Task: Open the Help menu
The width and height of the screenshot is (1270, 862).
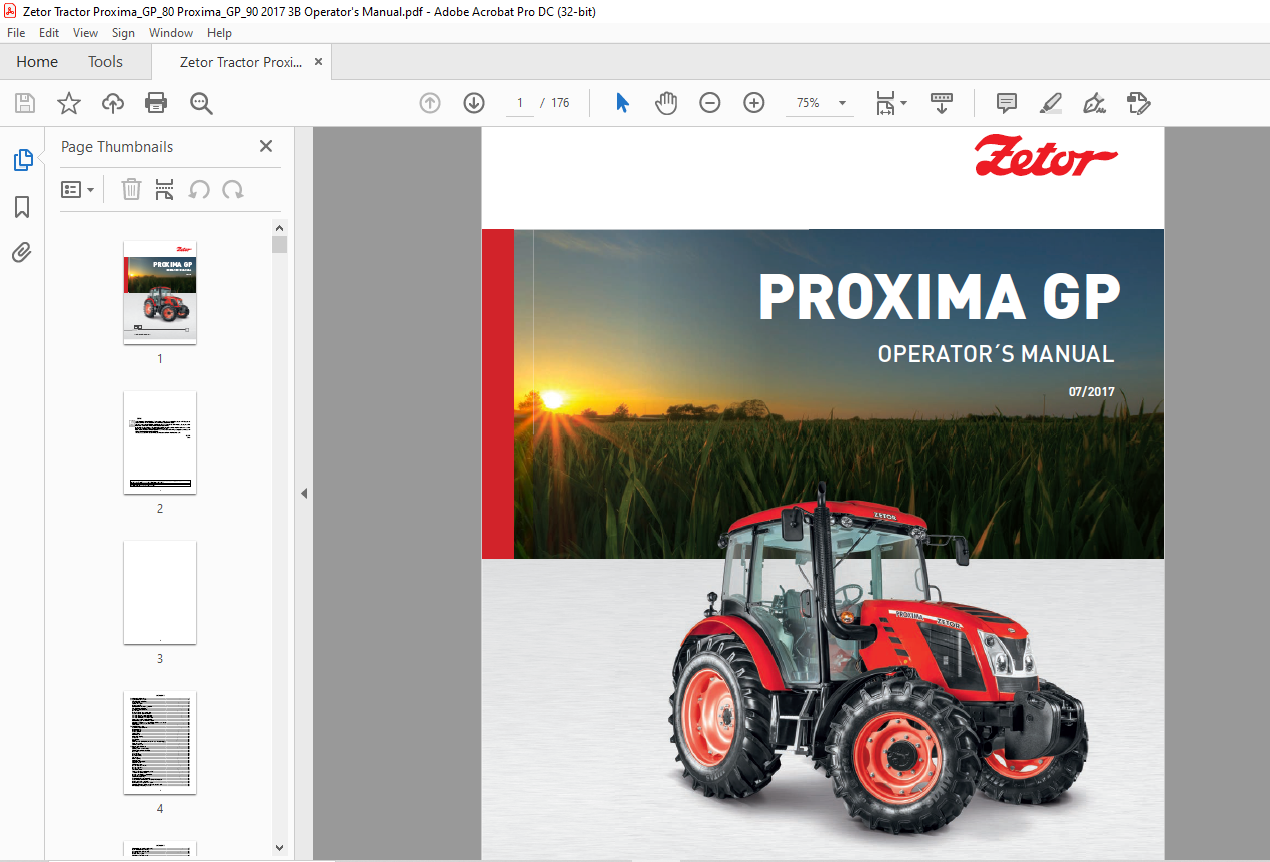Action: 219,33
